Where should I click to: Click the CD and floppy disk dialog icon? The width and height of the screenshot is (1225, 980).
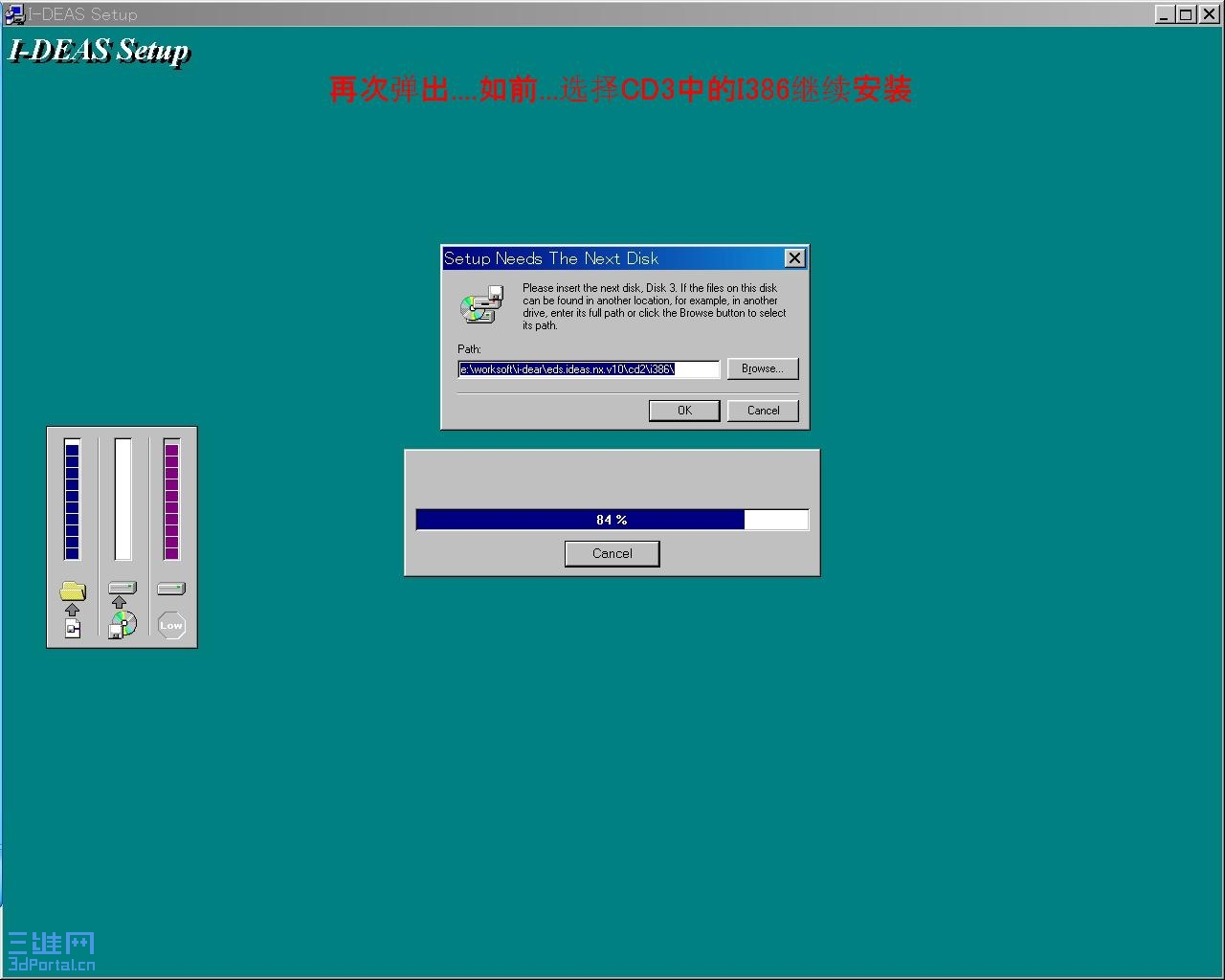coord(482,304)
